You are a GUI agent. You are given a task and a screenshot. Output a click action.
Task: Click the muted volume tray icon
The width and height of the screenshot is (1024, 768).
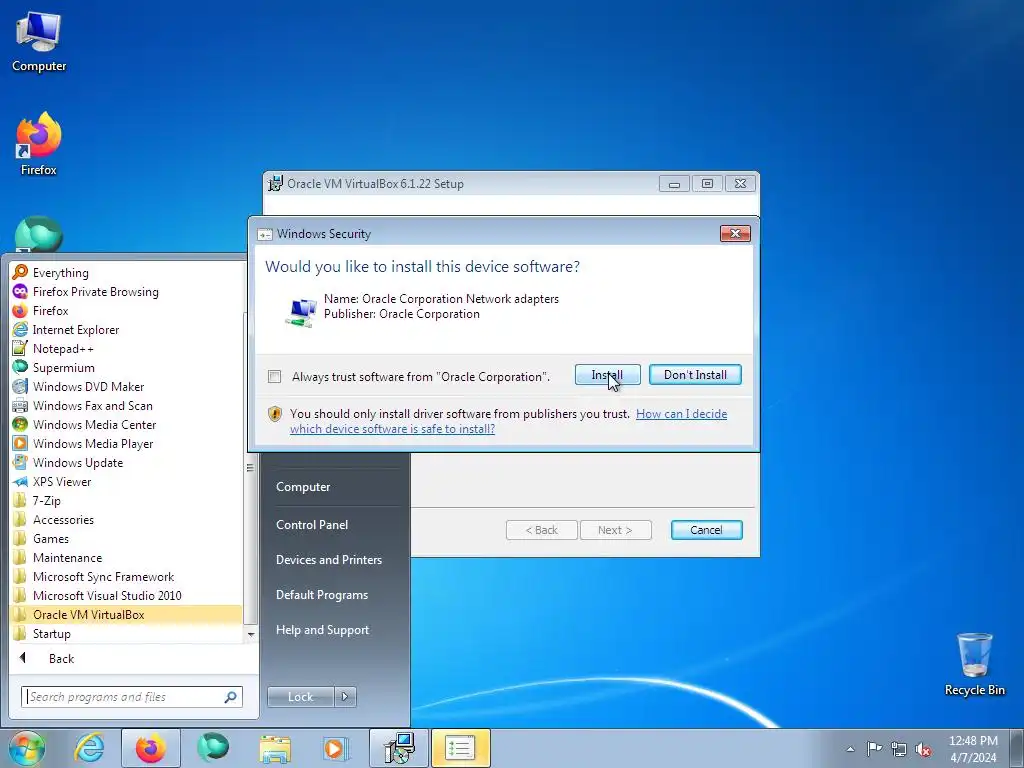pos(923,749)
